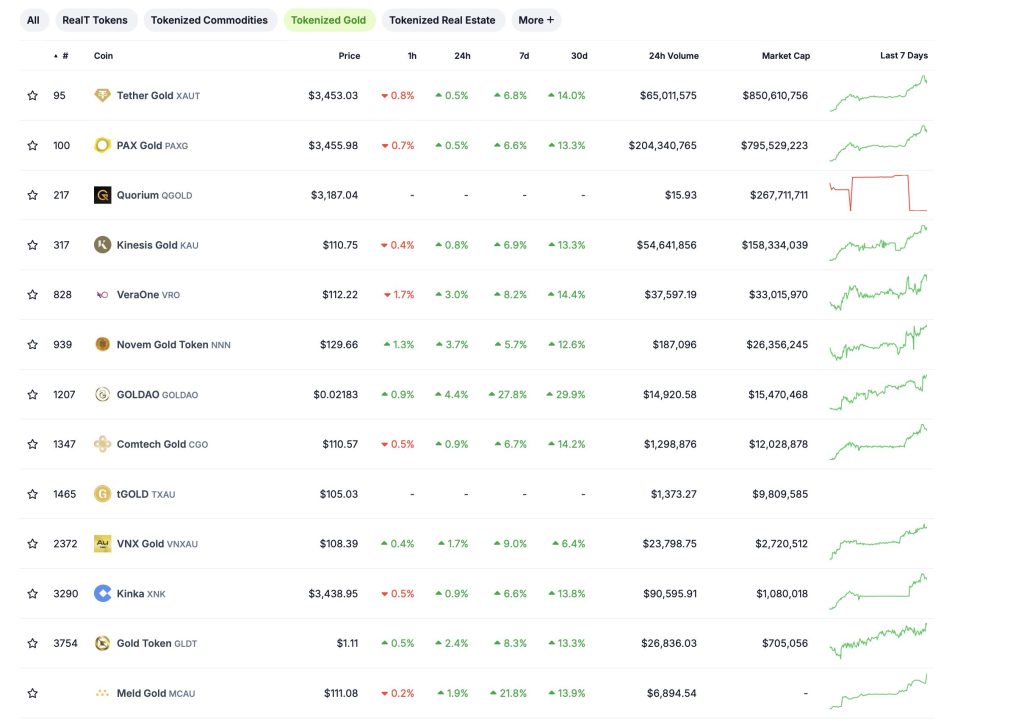Click the Quorium QGOLD logo

pos(103,195)
